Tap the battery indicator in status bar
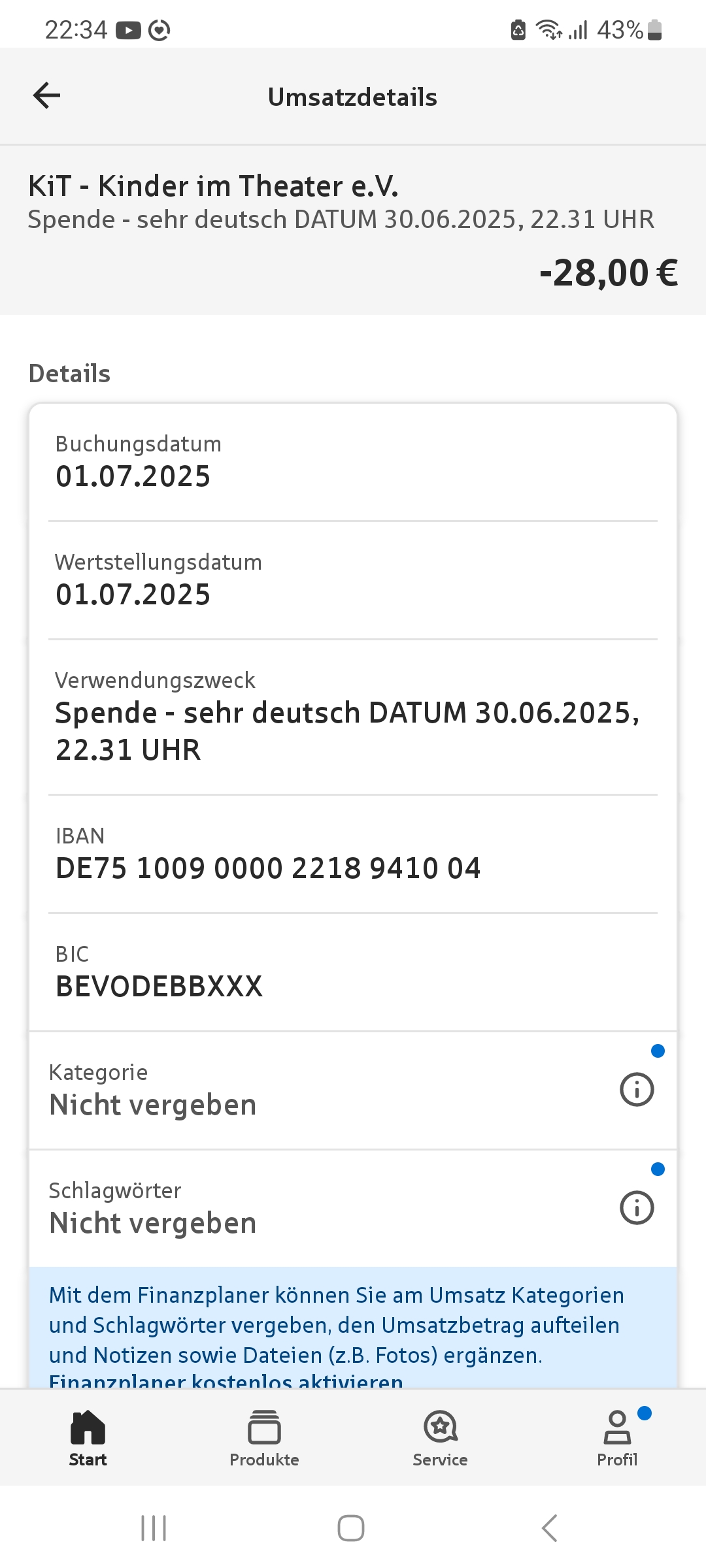Image resolution: width=706 pixels, height=1568 pixels. point(654,30)
